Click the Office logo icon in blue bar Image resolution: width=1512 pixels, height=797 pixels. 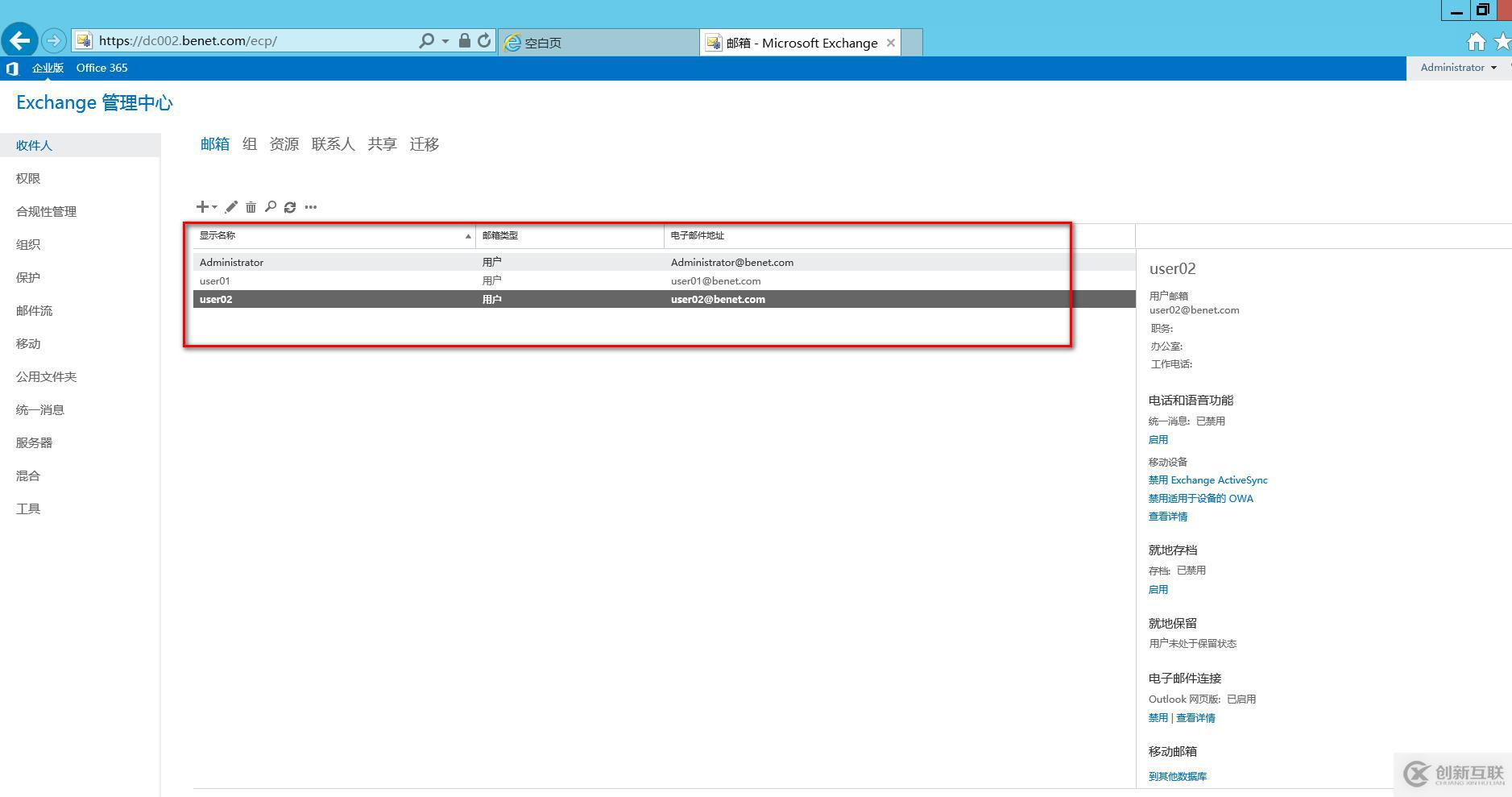click(x=12, y=68)
